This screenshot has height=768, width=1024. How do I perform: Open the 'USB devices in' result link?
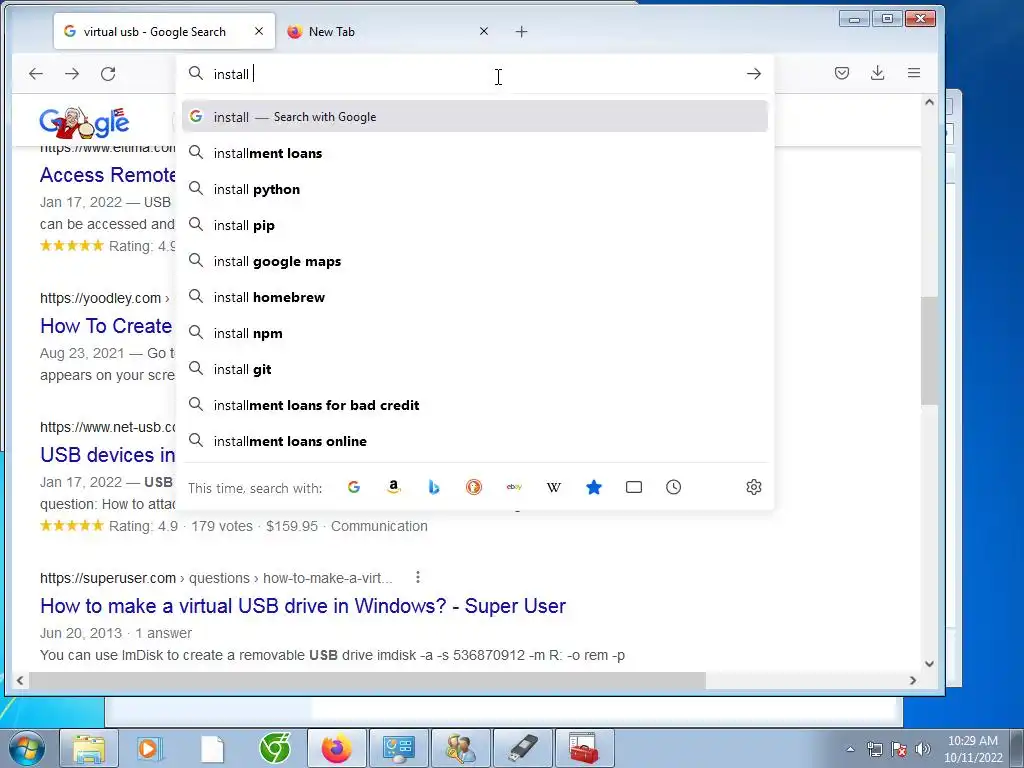(108, 455)
